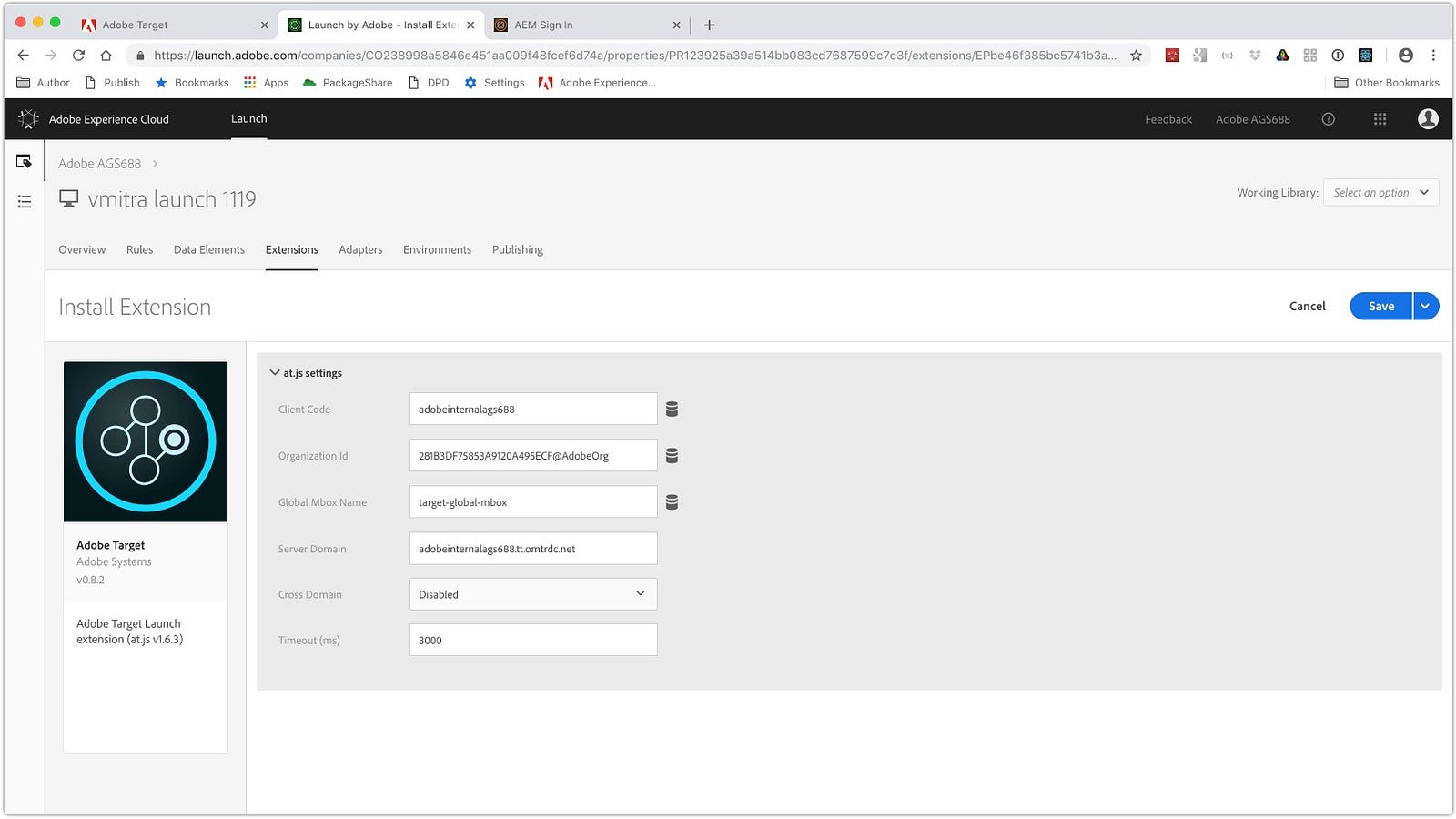Click the Adobe Experience Cloud logo icon
The height and width of the screenshot is (819, 1456).
pyautogui.click(x=28, y=119)
